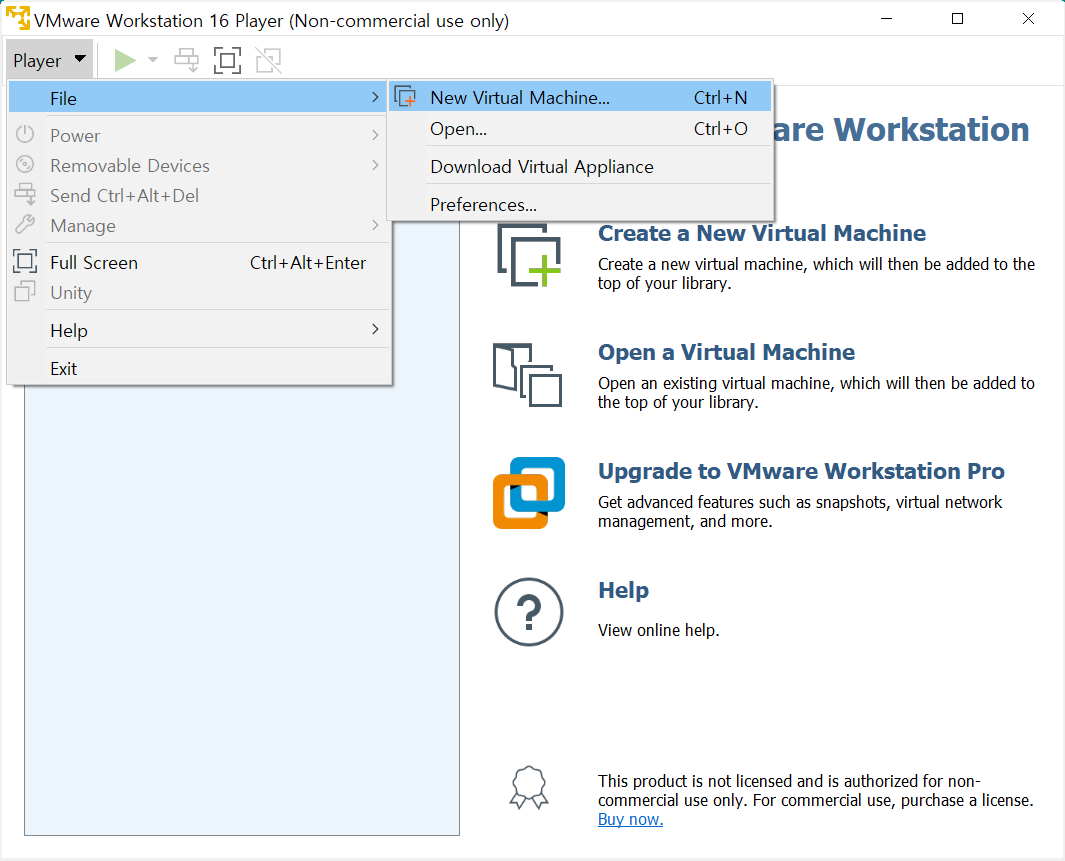Click the Full Screen menu icon
Viewport: 1065px width, 861px height.
click(x=25, y=261)
